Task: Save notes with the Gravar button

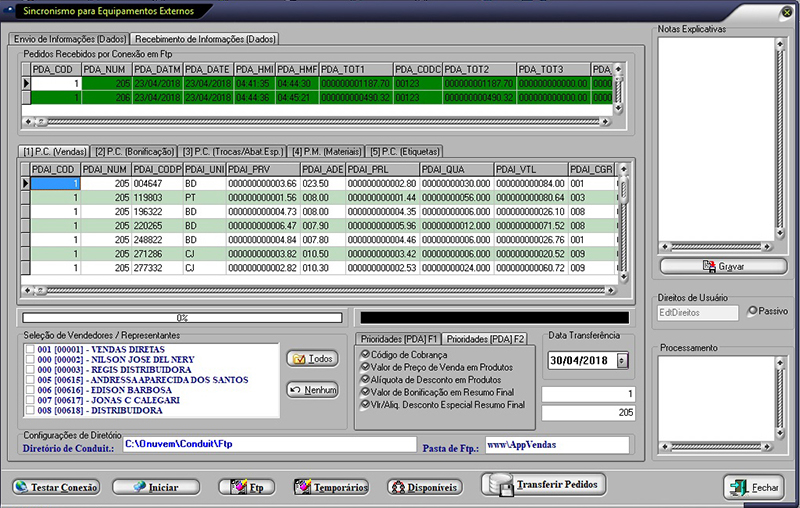Action: coord(723,267)
